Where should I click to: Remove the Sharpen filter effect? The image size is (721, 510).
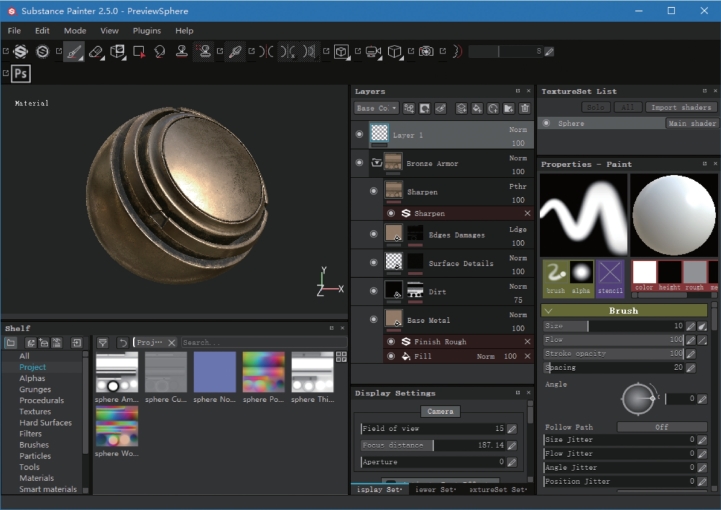tap(527, 213)
